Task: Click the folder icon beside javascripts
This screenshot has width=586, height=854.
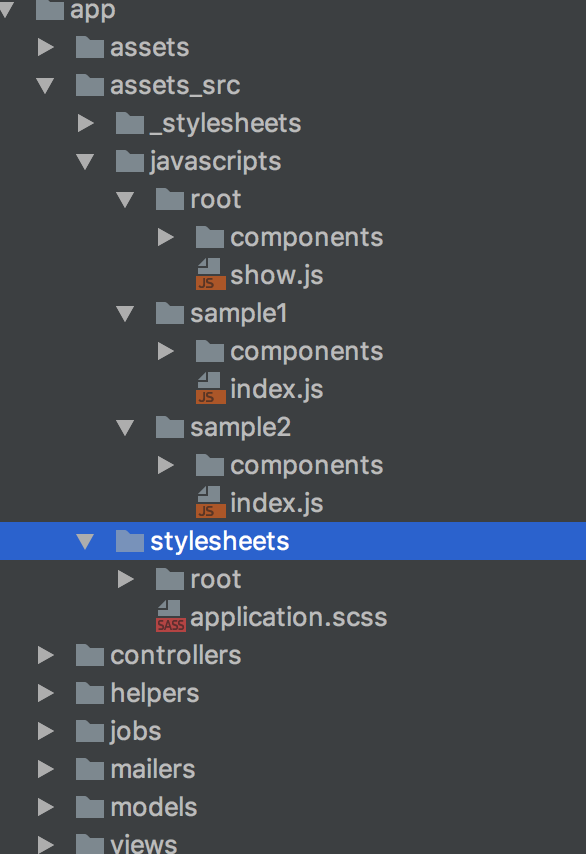Action: pos(130,161)
